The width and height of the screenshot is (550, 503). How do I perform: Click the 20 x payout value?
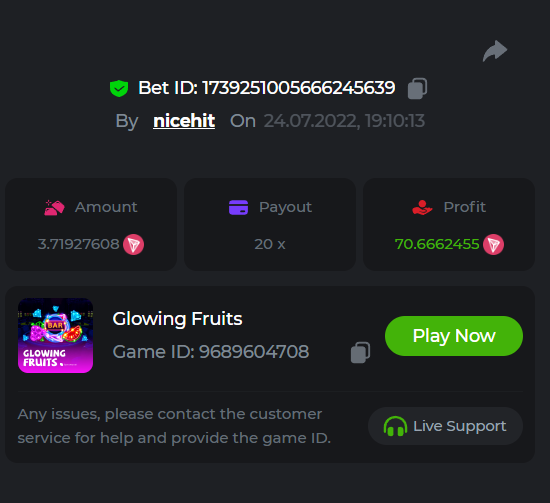pos(270,244)
